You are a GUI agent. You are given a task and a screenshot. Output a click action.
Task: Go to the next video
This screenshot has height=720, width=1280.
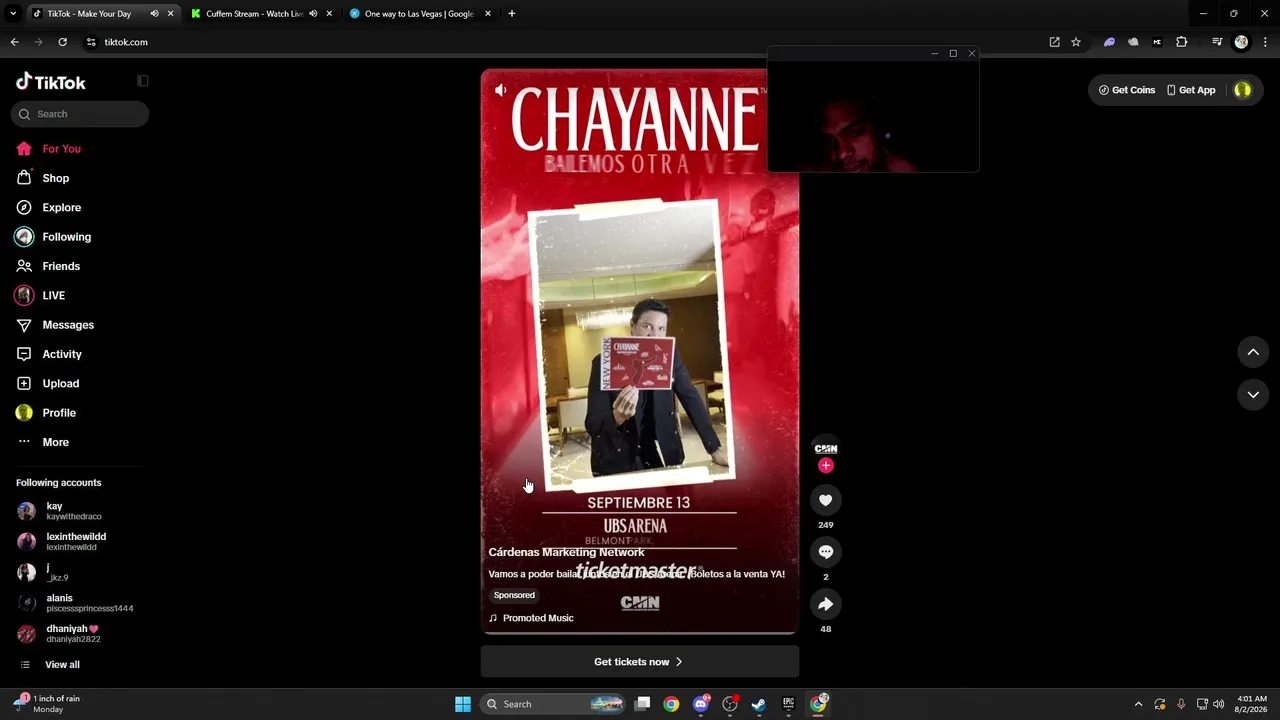(1253, 395)
